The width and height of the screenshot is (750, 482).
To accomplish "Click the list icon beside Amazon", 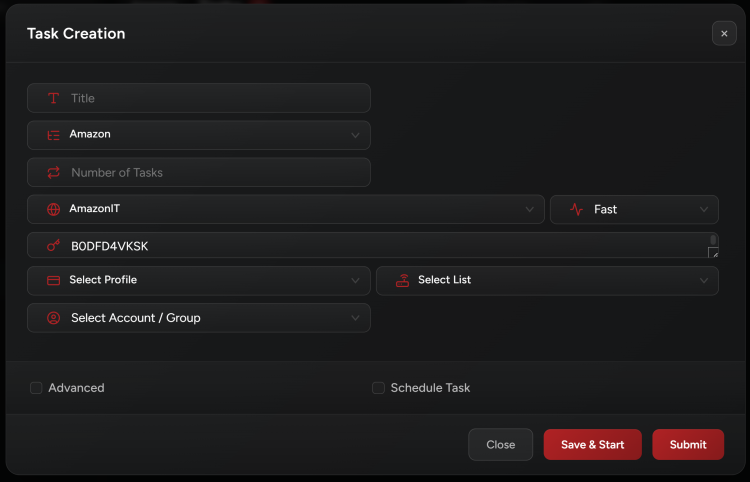I will tap(54, 134).
